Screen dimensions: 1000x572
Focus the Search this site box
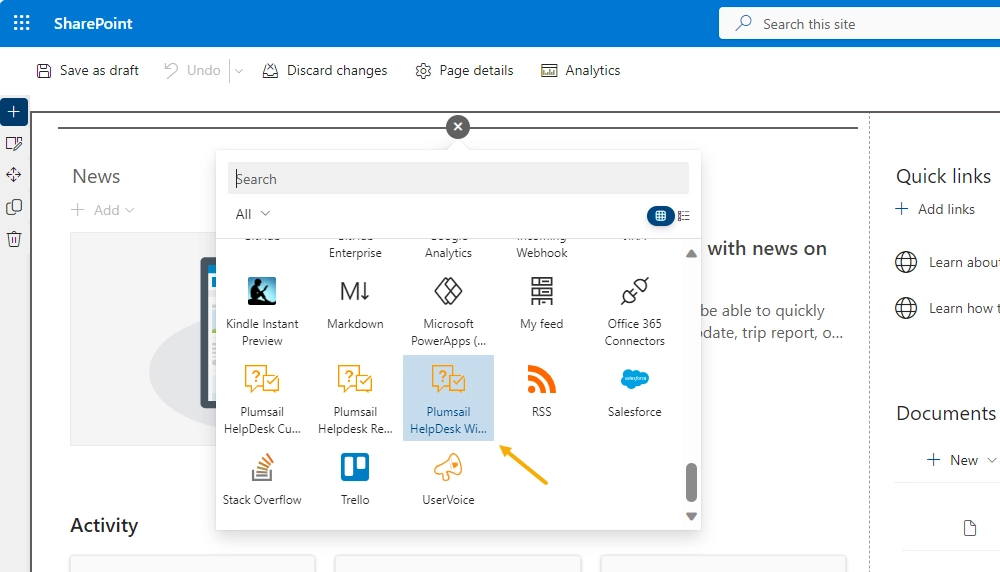859,24
